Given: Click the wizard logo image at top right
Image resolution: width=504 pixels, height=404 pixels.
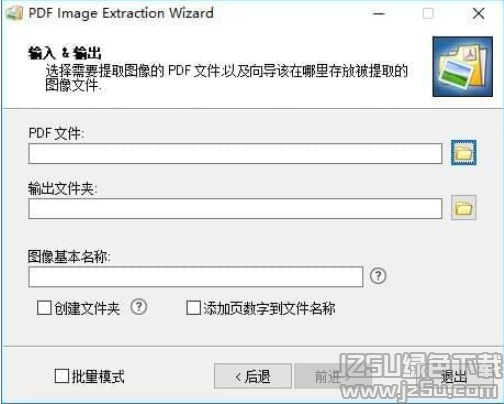Looking at the screenshot, I should (x=462, y=67).
